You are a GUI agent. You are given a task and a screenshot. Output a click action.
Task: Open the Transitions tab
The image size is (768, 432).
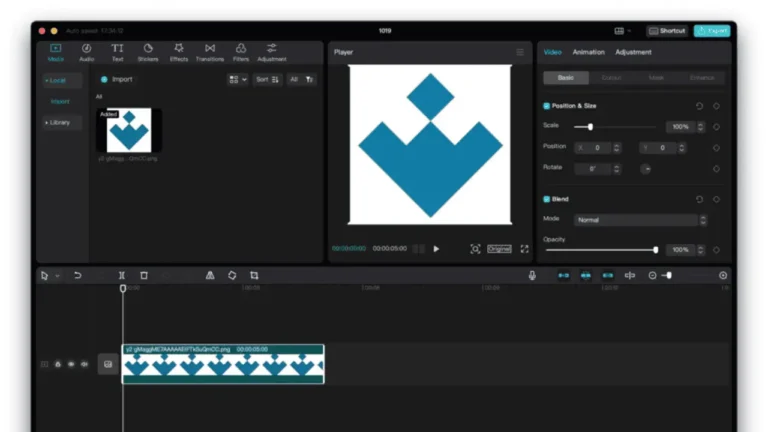tap(210, 52)
